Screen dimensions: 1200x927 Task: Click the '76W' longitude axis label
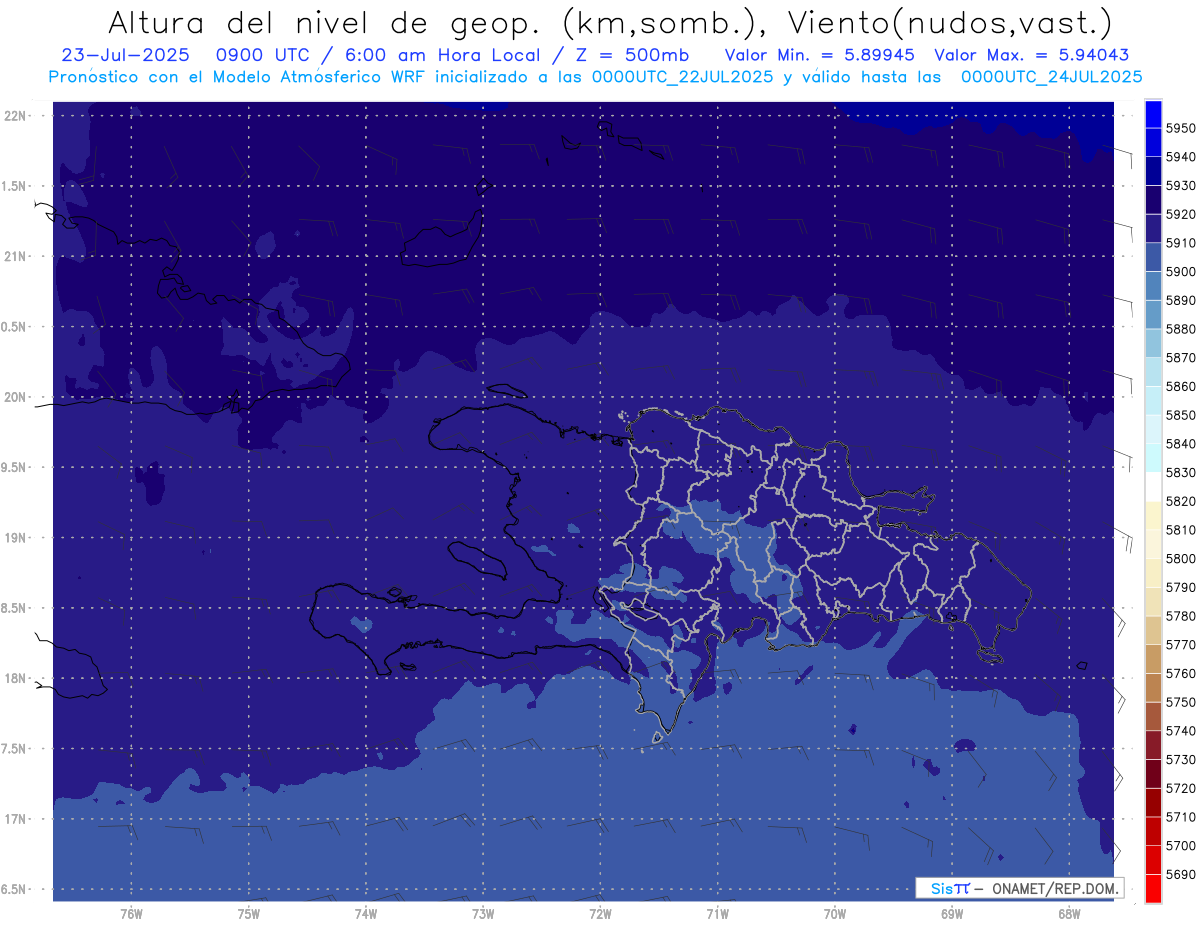(131, 913)
